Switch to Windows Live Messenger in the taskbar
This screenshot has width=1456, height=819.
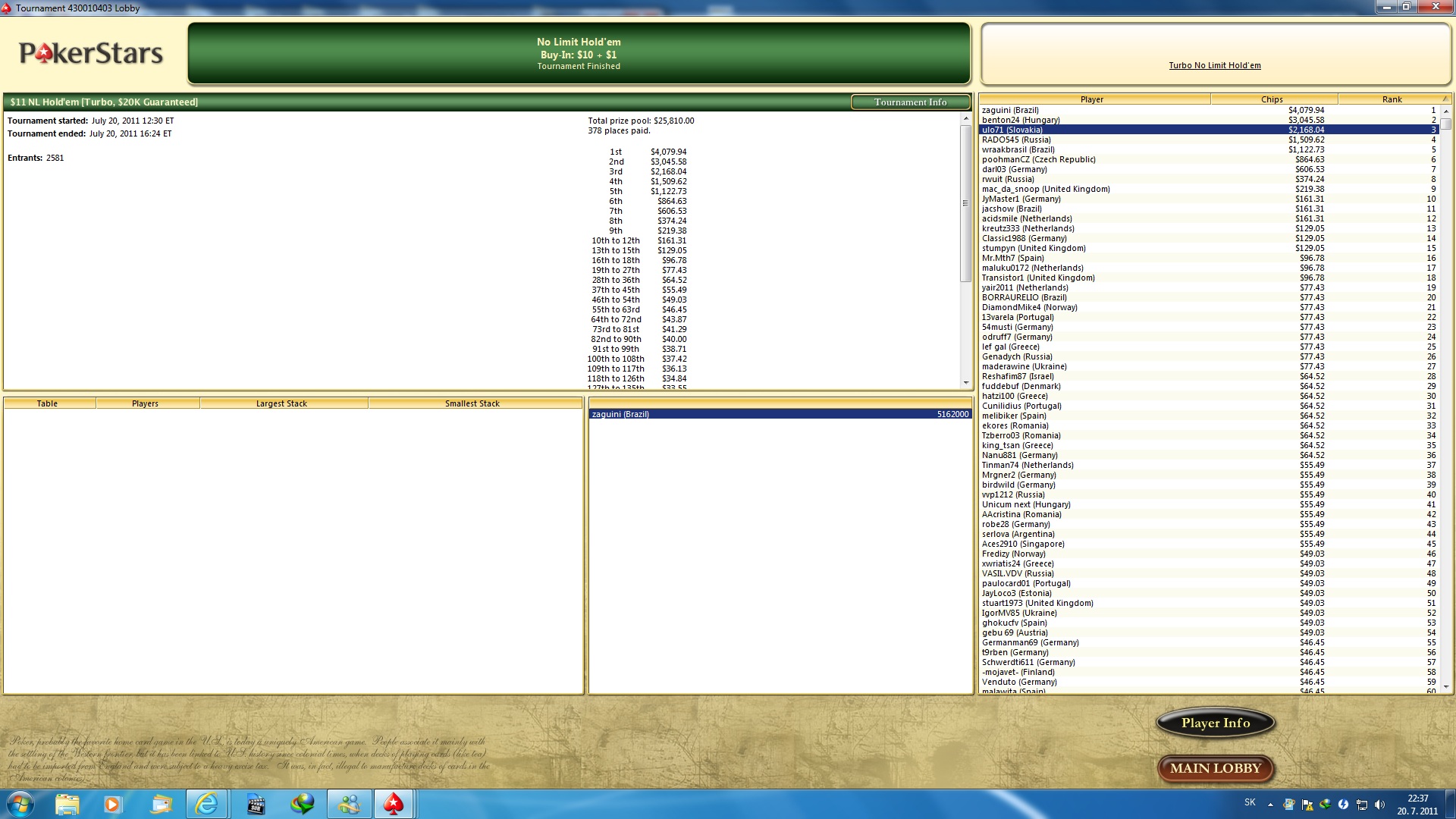[349, 804]
